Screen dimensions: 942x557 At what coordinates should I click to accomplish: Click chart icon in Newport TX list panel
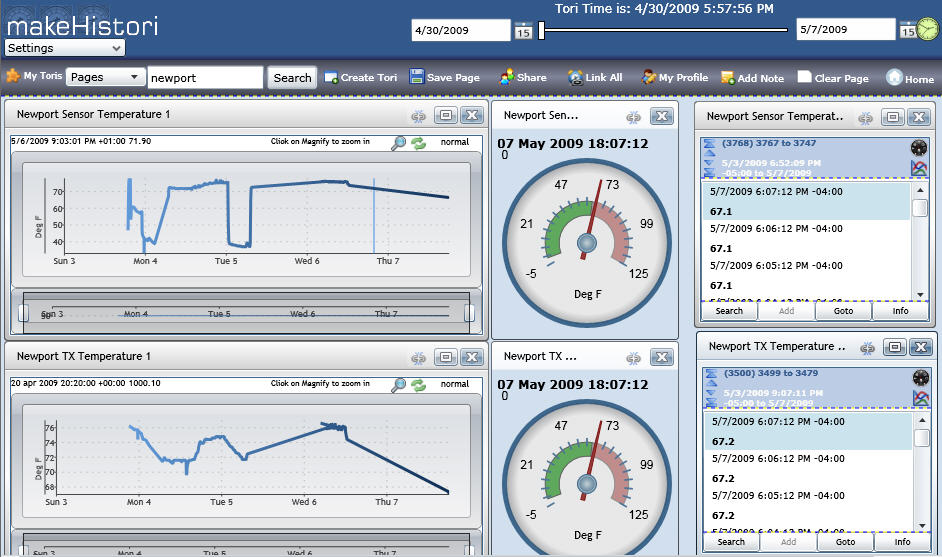[921, 398]
